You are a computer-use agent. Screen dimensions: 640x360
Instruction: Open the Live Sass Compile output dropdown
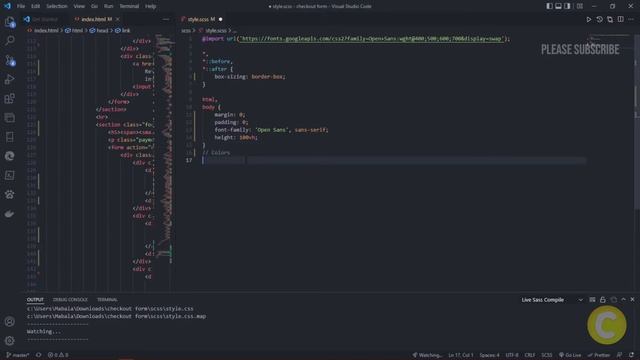click(552, 300)
